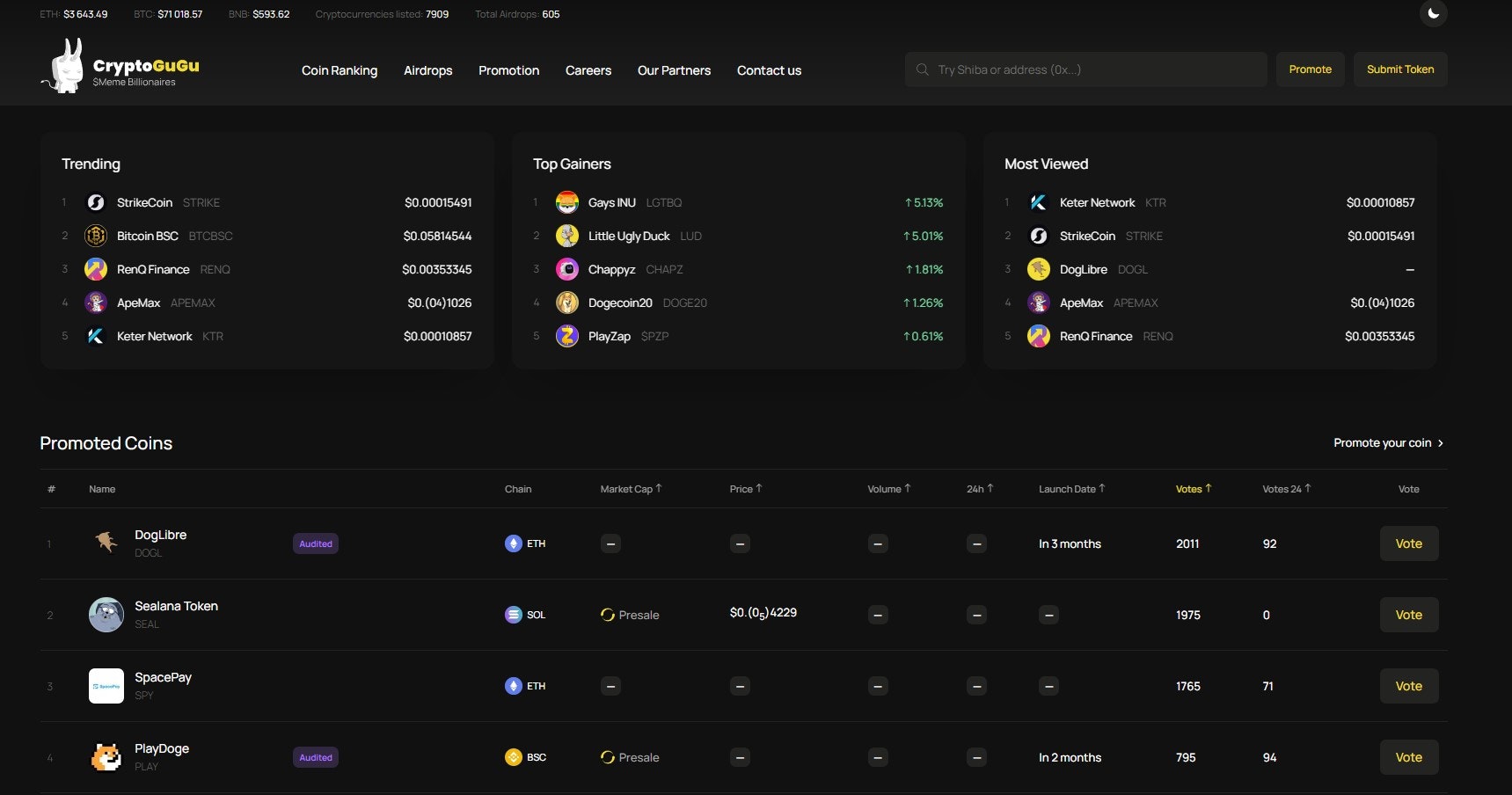
Task: Open Gays INU name in Top Gainers
Action: [612, 202]
